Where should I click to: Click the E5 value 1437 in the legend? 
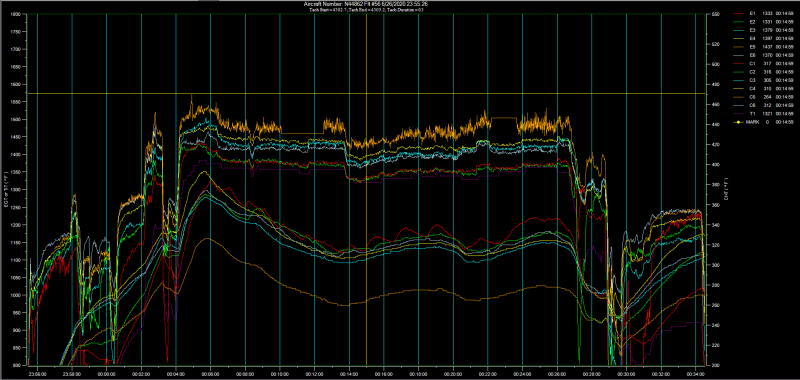[766, 47]
